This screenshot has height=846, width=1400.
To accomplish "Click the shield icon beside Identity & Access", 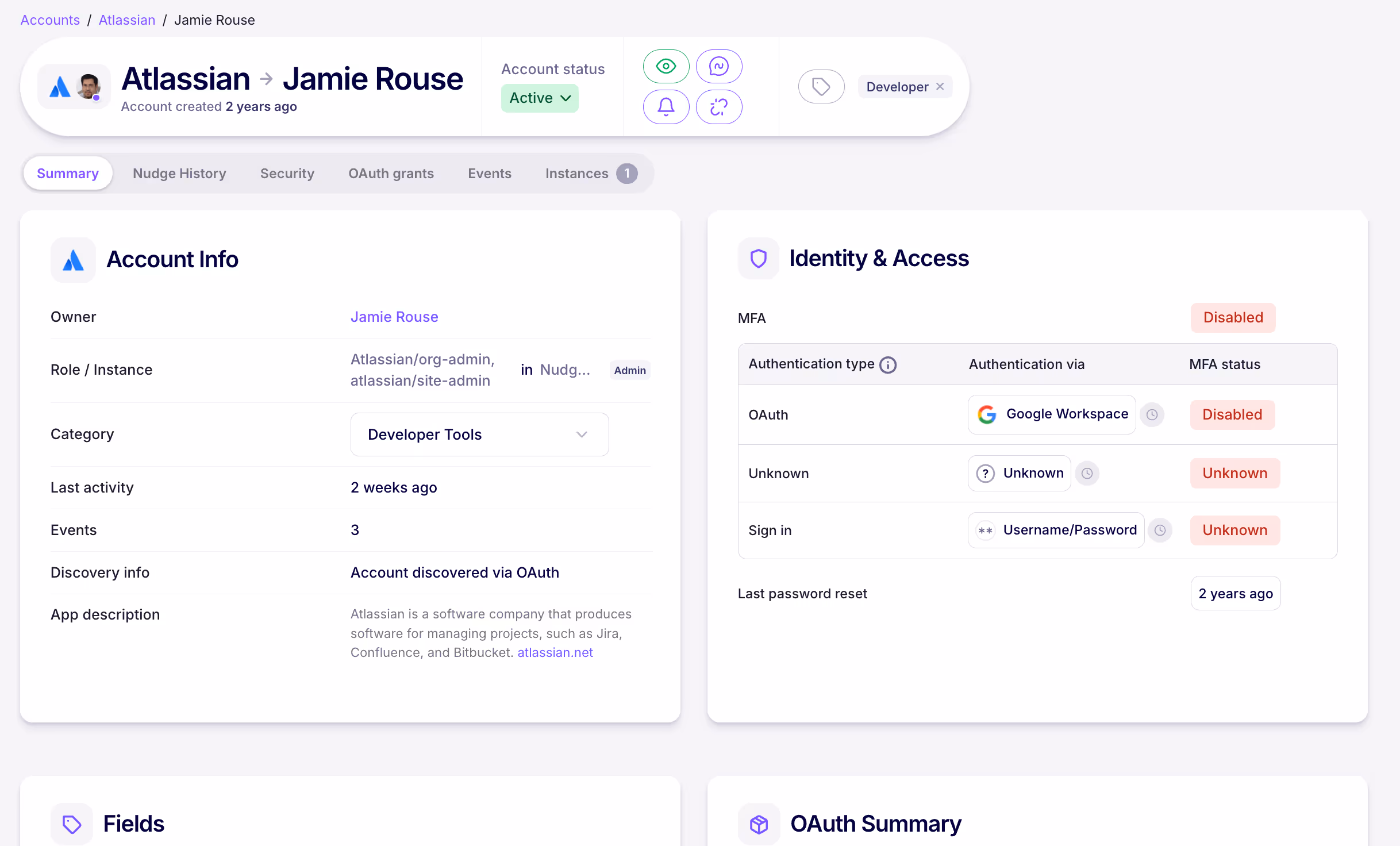I will pos(759,259).
